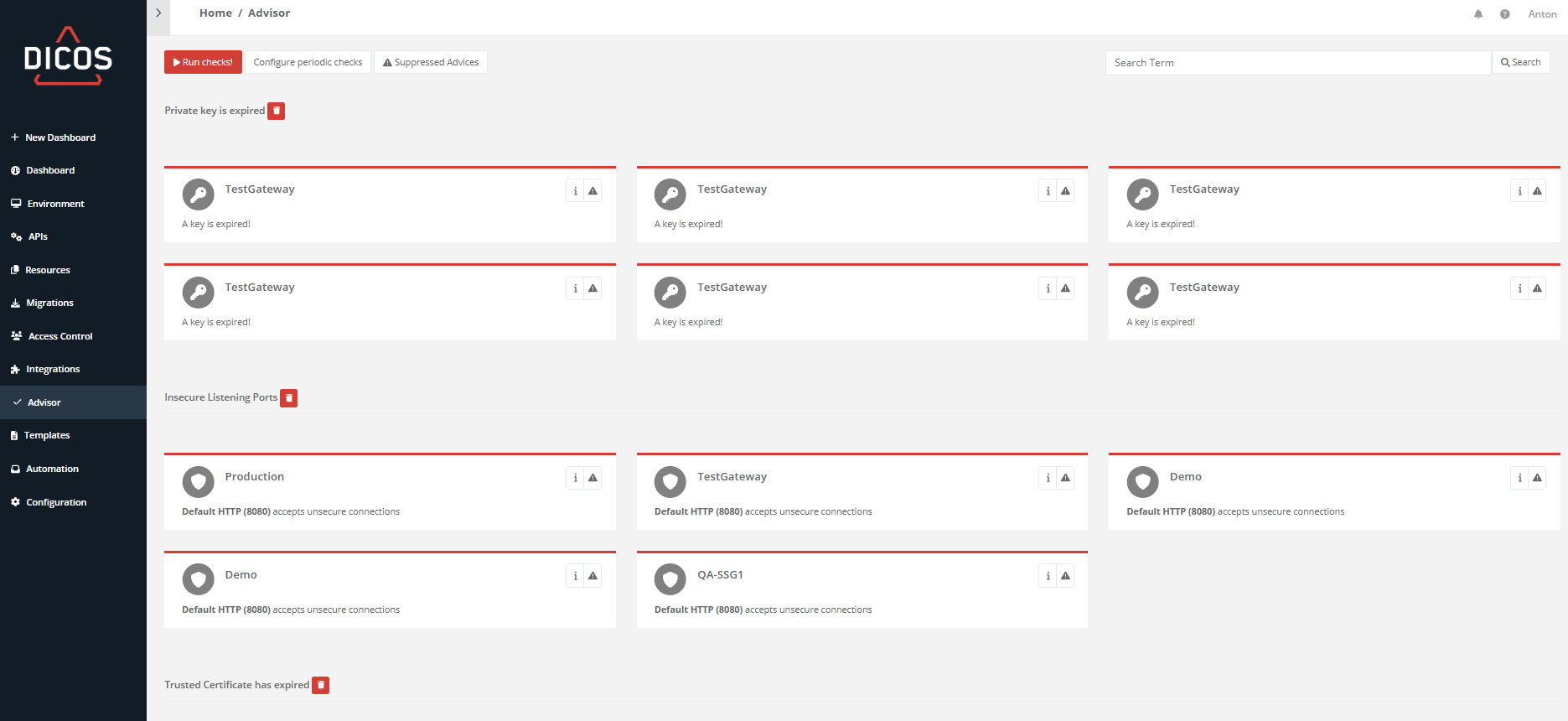Screen dimensions: 1568x721
Task: Open the Anton user menu
Action: pyautogui.click(x=1542, y=14)
